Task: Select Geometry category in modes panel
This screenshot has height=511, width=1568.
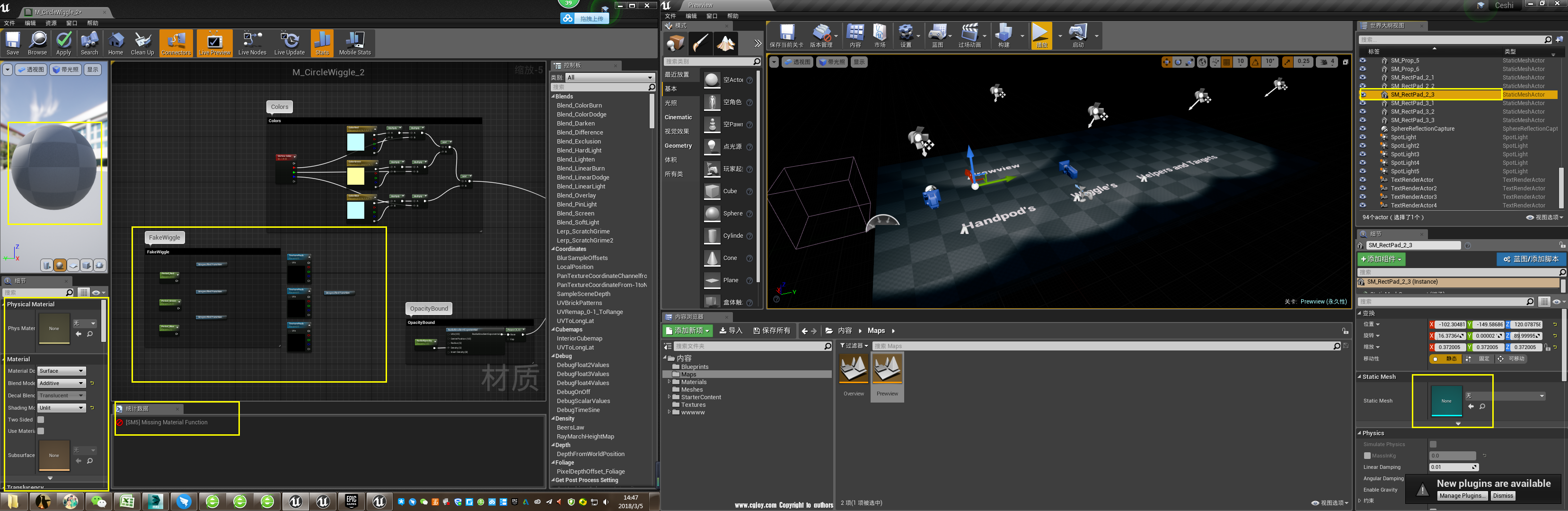Action: (x=678, y=145)
